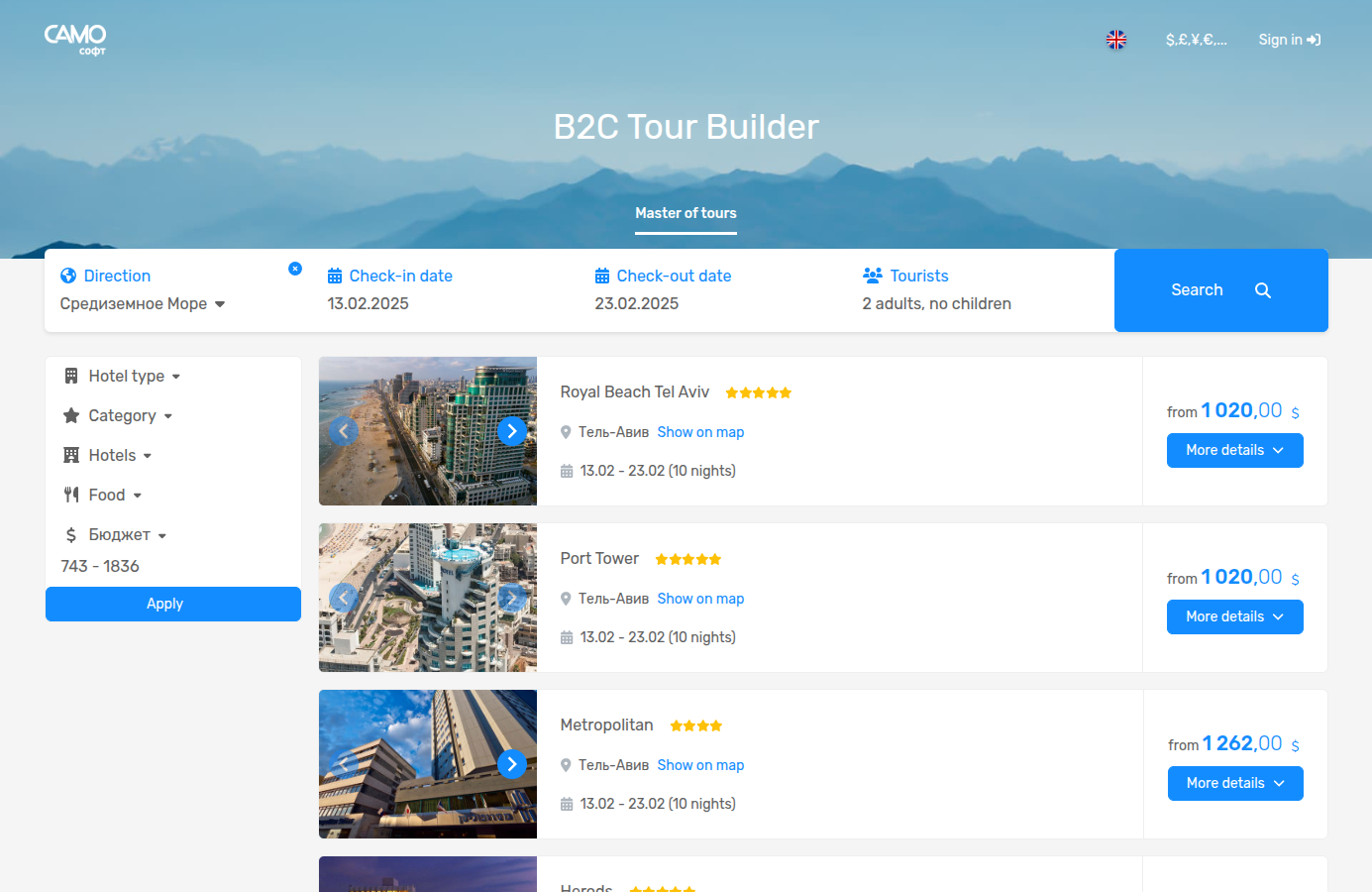Open the currency selector $,£,¥,€
Screen dimensions: 1372x892
coord(1196,40)
